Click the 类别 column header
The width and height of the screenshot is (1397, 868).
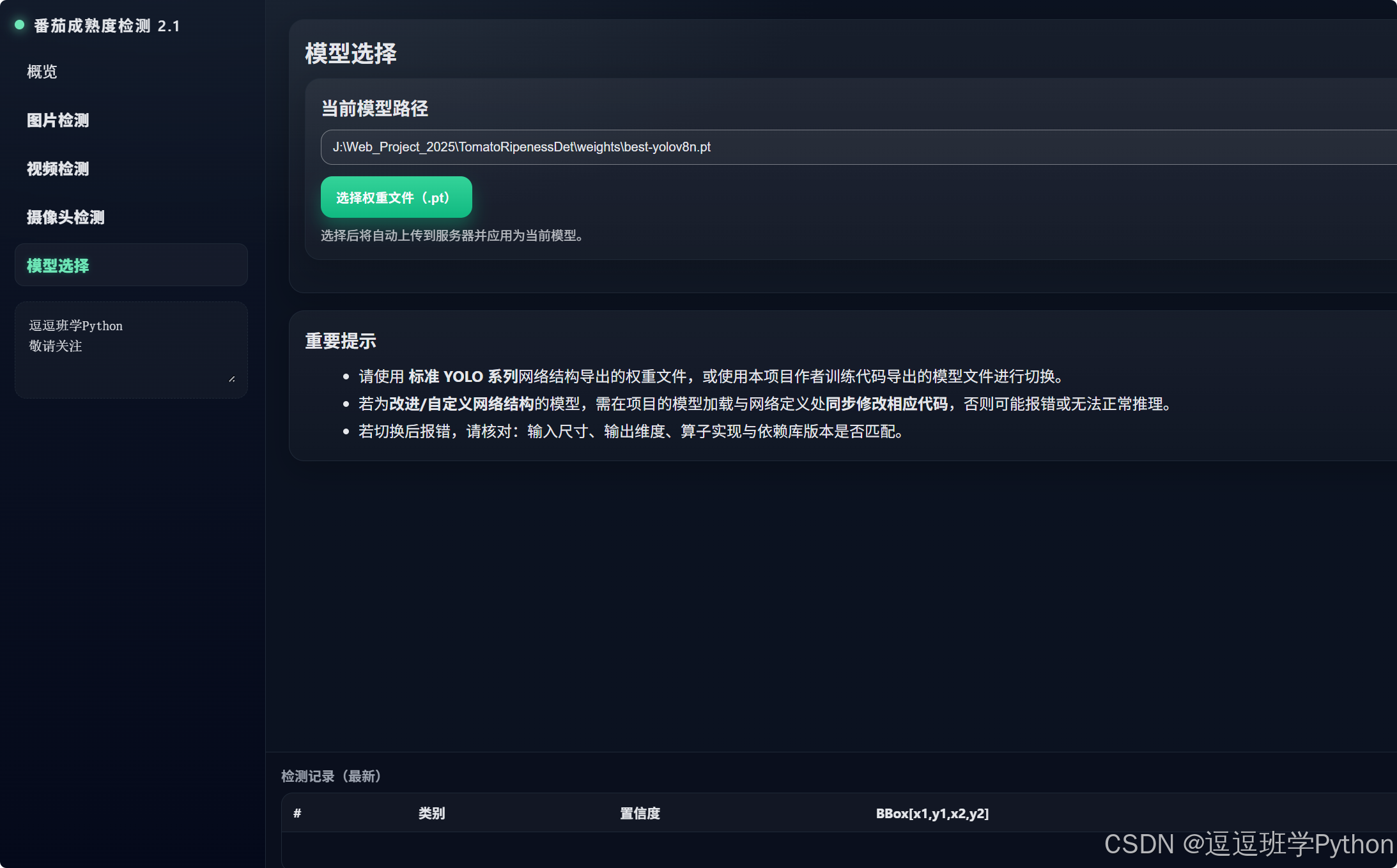point(431,813)
